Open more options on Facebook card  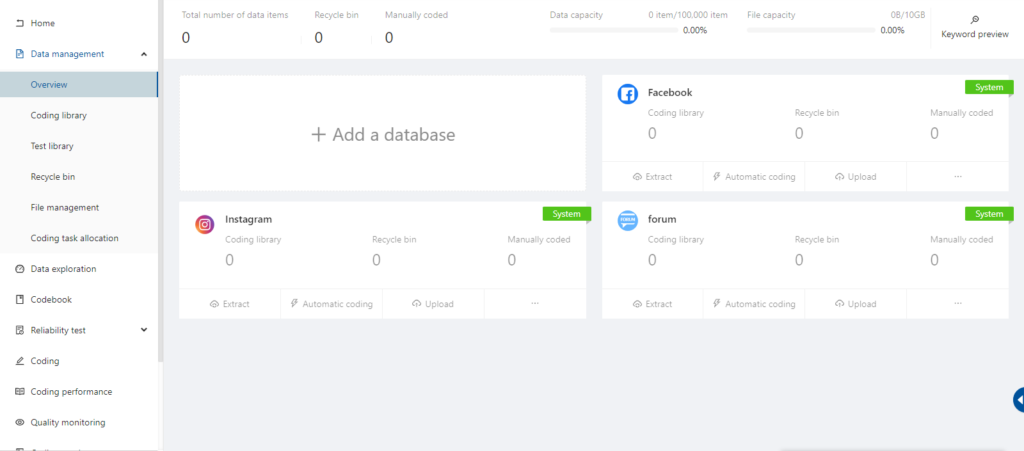pyautogui.click(x=957, y=176)
